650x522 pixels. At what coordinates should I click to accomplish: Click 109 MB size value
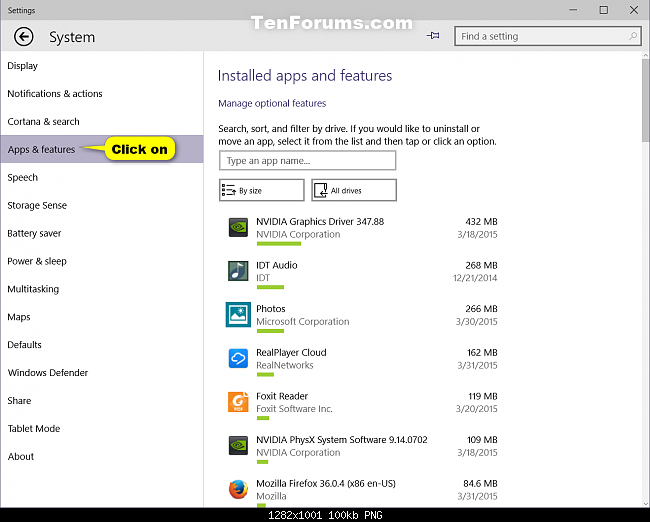482,439
